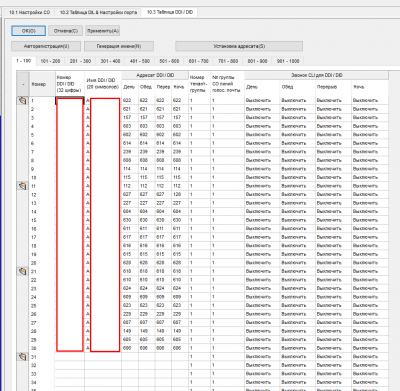The height and width of the screenshot is (391, 400).
Task: Open CLI Обед Выключить dropdown in row 24
Action: (297, 297)
